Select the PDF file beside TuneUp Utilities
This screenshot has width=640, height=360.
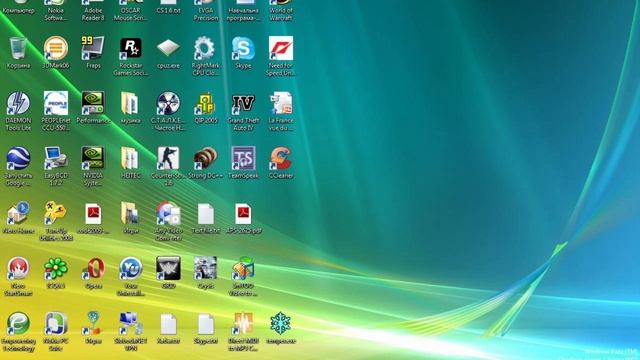point(93,213)
